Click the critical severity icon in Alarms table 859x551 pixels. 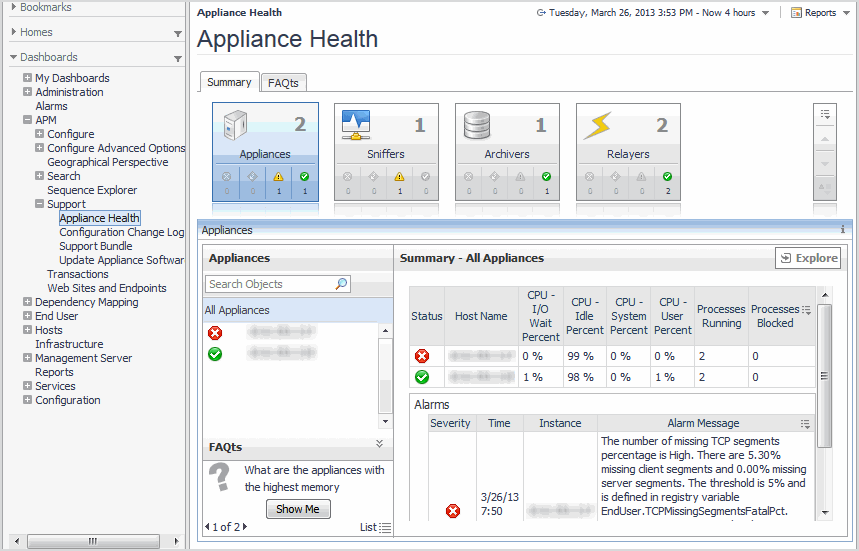tap(452, 511)
